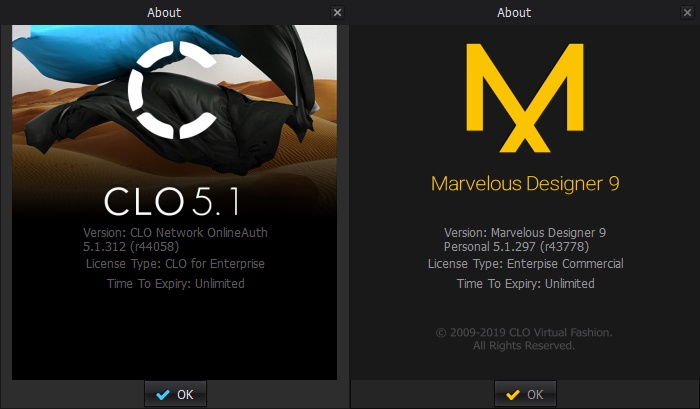Viewport: 700px width, 409px height.
Task: Click the yellow Marvelous Designer M logo
Action: (x=525, y=98)
